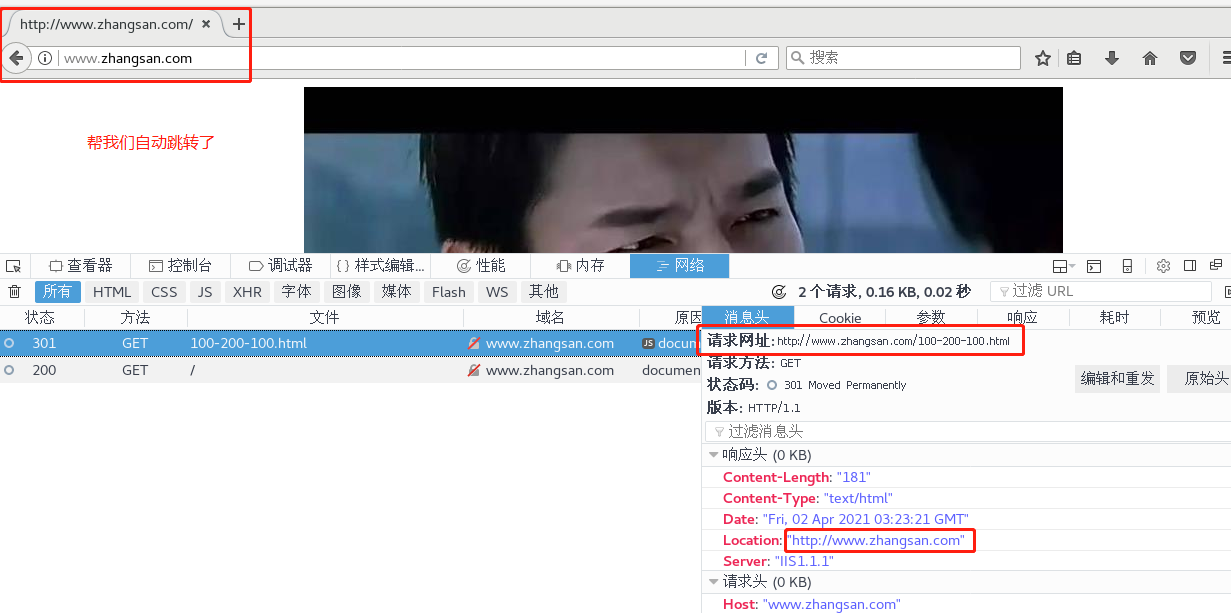
Task: Open the Pocket save icon
Action: tap(1188, 58)
